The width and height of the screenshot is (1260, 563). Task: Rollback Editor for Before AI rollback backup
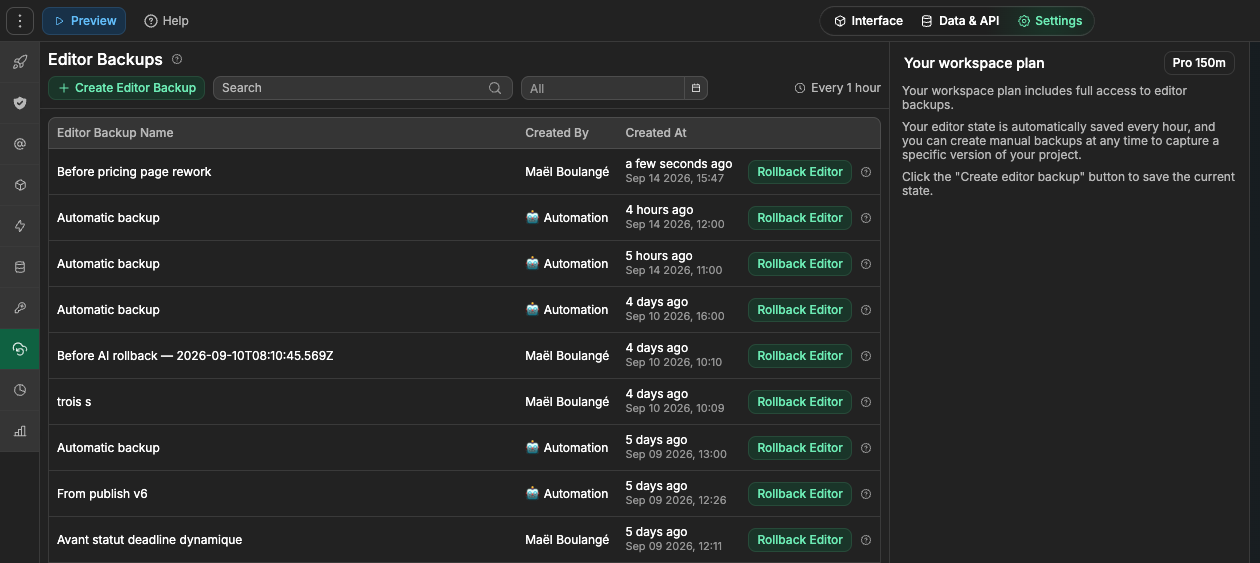click(800, 356)
